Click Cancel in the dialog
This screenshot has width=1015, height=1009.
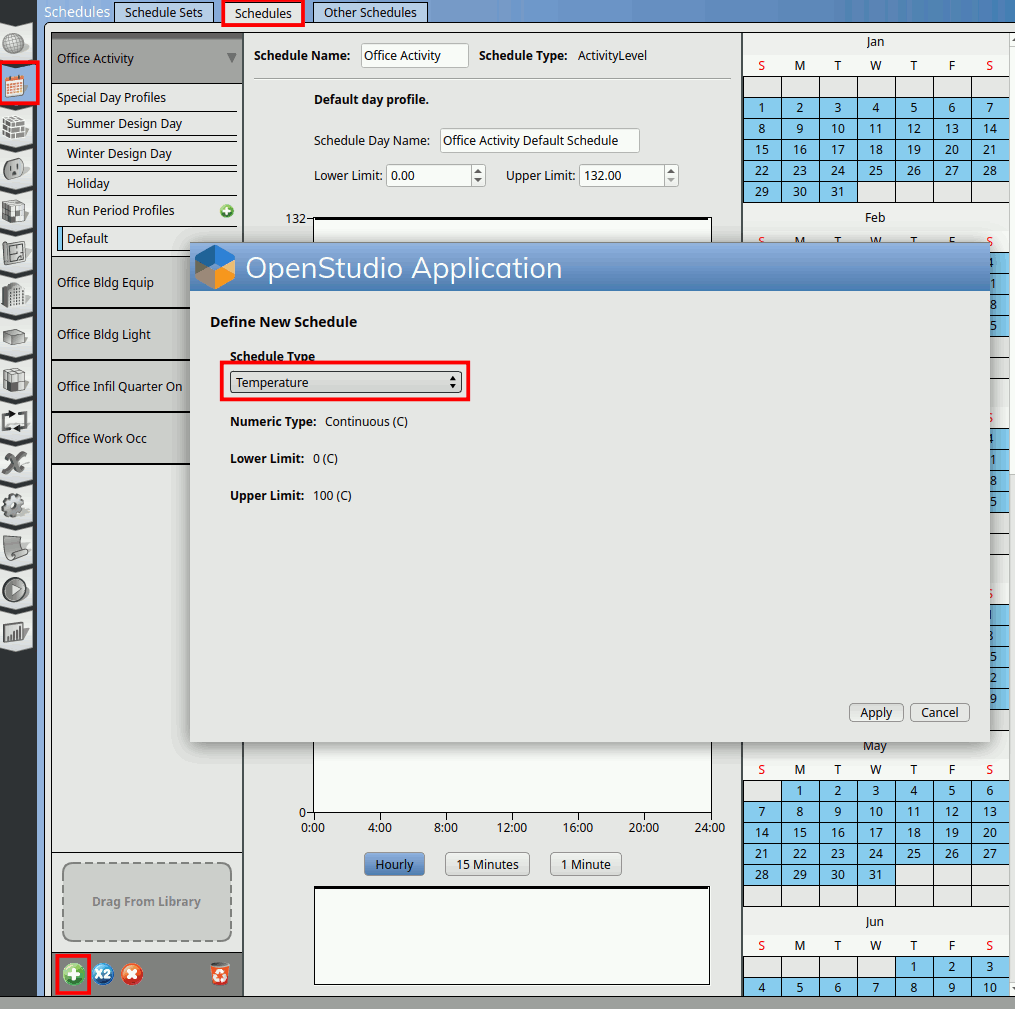pos(939,713)
